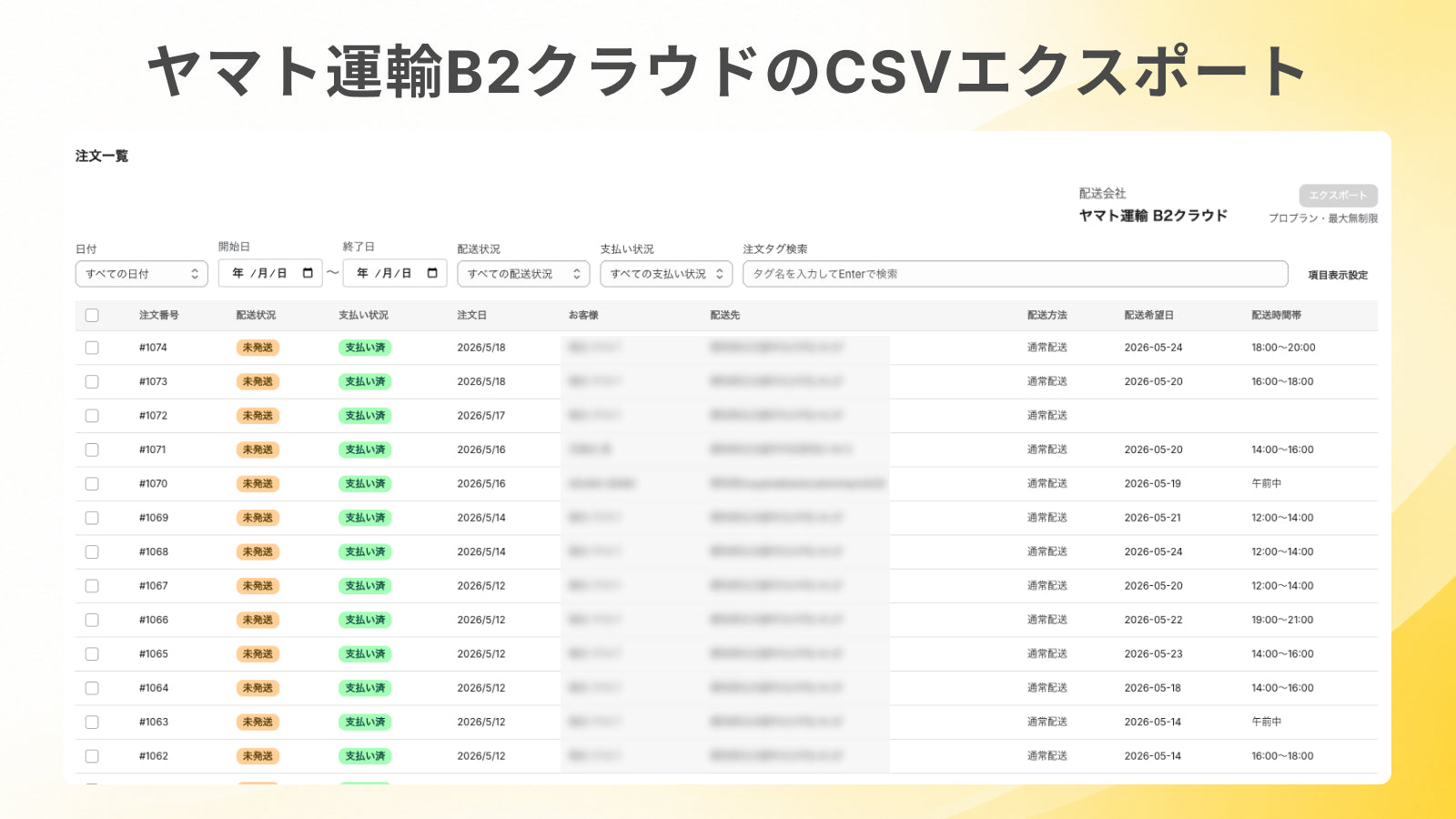
Task: Check the box for order #1065
Action: 92,654
